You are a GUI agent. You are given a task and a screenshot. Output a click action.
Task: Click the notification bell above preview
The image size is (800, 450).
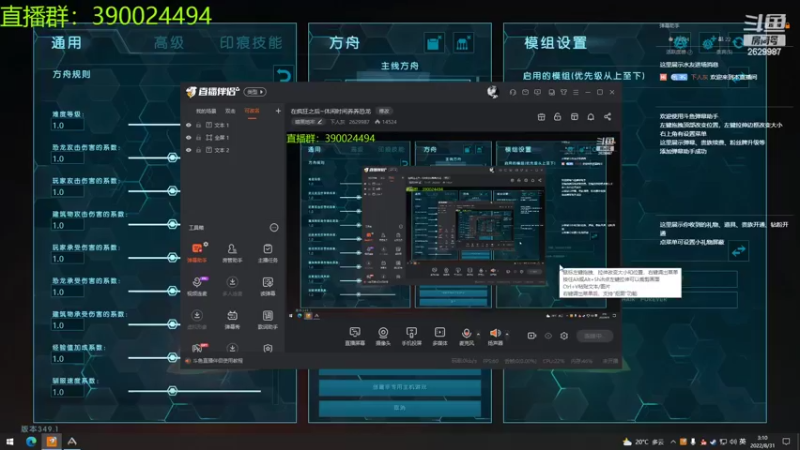pos(591,117)
